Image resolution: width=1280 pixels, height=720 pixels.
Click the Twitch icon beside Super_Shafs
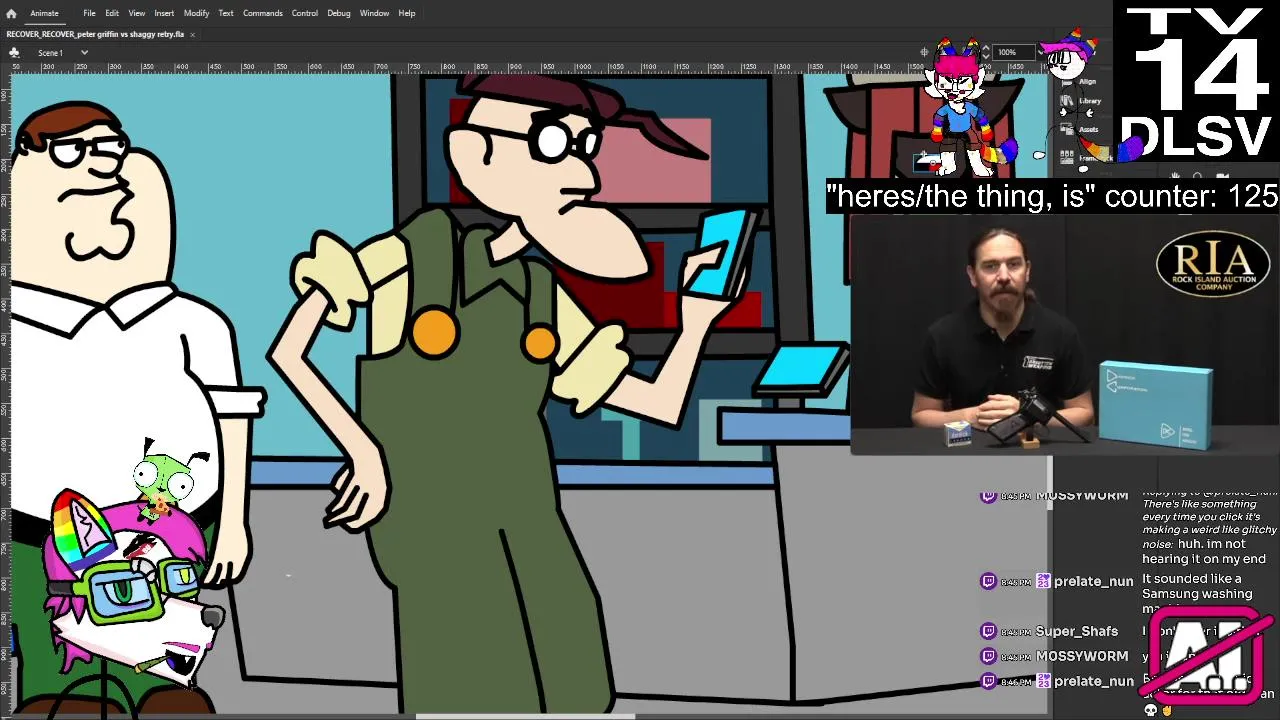coord(988,631)
